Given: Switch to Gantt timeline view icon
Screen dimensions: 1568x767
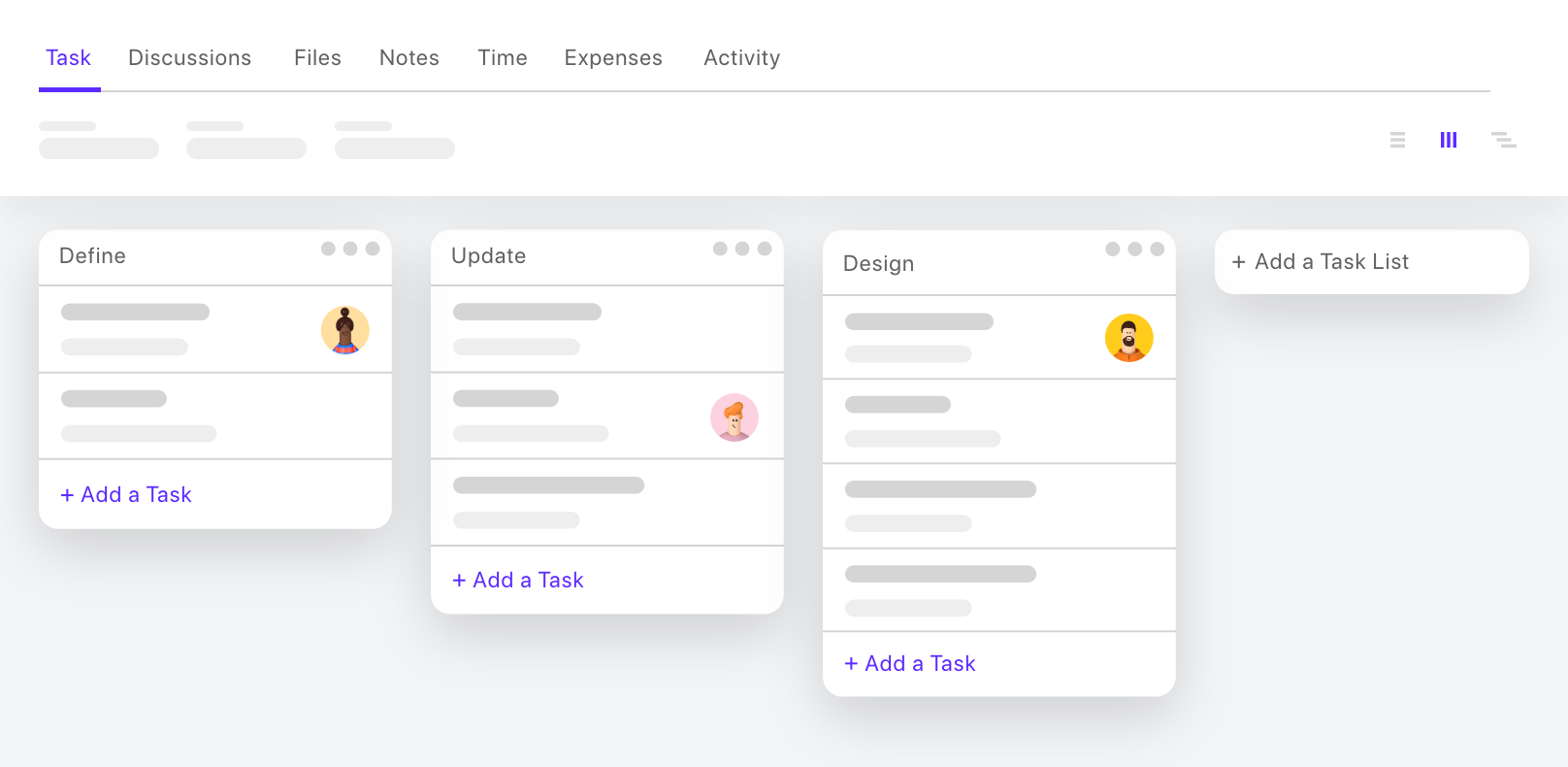Looking at the screenshot, I should pos(1504,140).
